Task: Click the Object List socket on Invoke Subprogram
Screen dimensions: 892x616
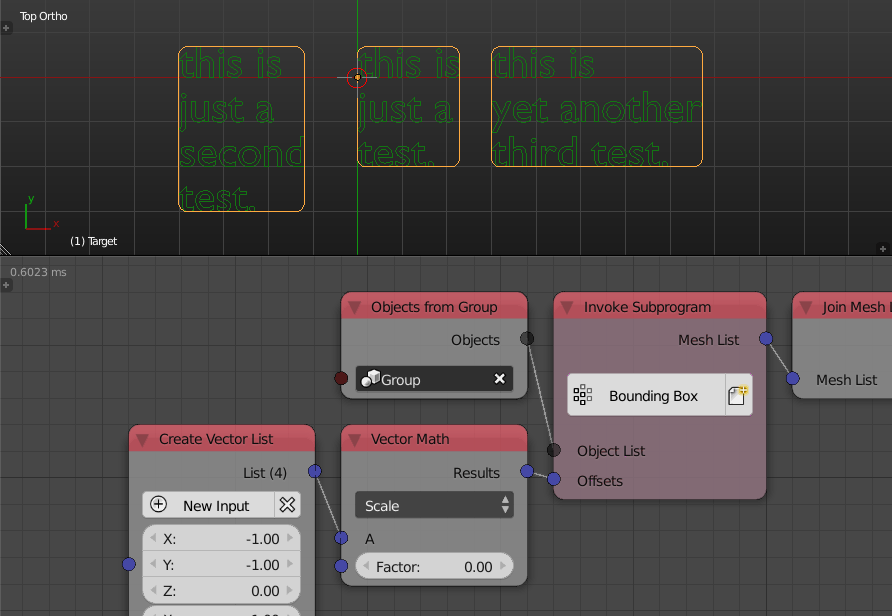Action: [554, 450]
